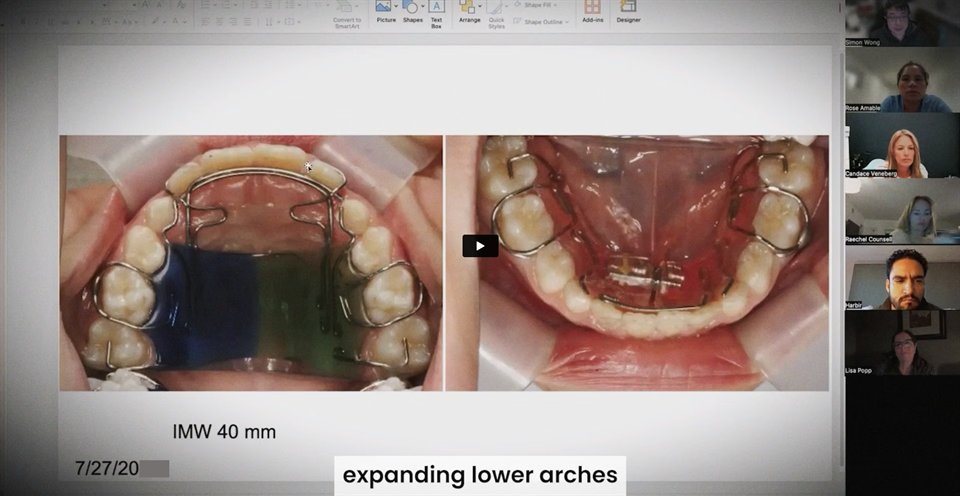Click the 'IMW 40 mm' text
The width and height of the screenshot is (960, 496).
224,432
